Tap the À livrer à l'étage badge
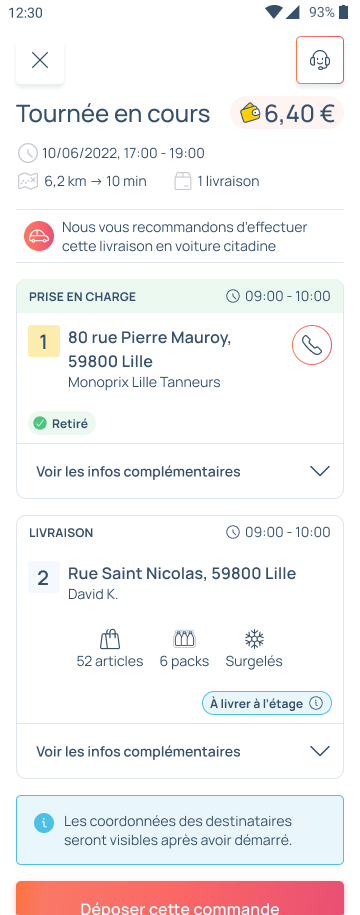360x915 pixels. 267,703
